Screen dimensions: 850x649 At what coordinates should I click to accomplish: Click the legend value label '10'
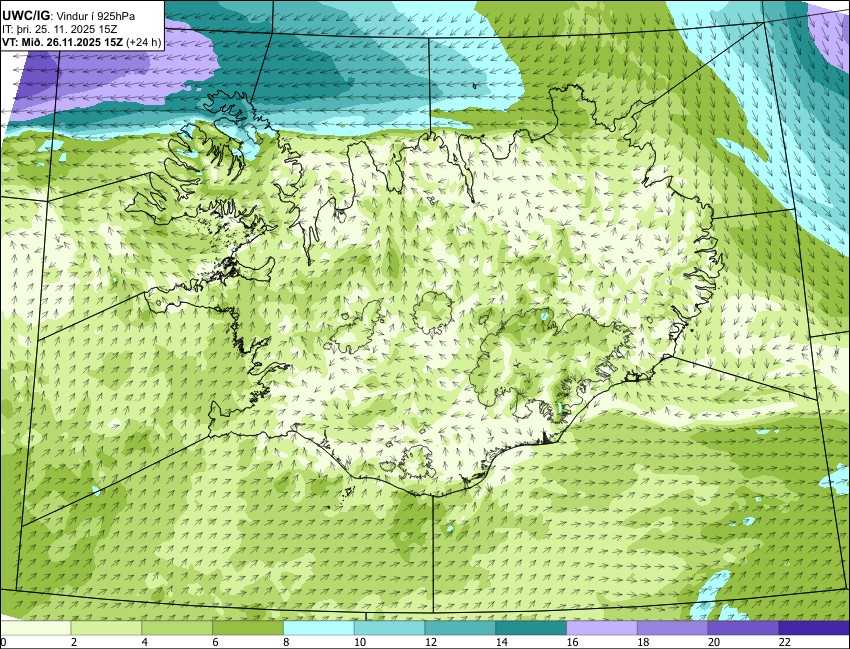click(x=360, y=642)
